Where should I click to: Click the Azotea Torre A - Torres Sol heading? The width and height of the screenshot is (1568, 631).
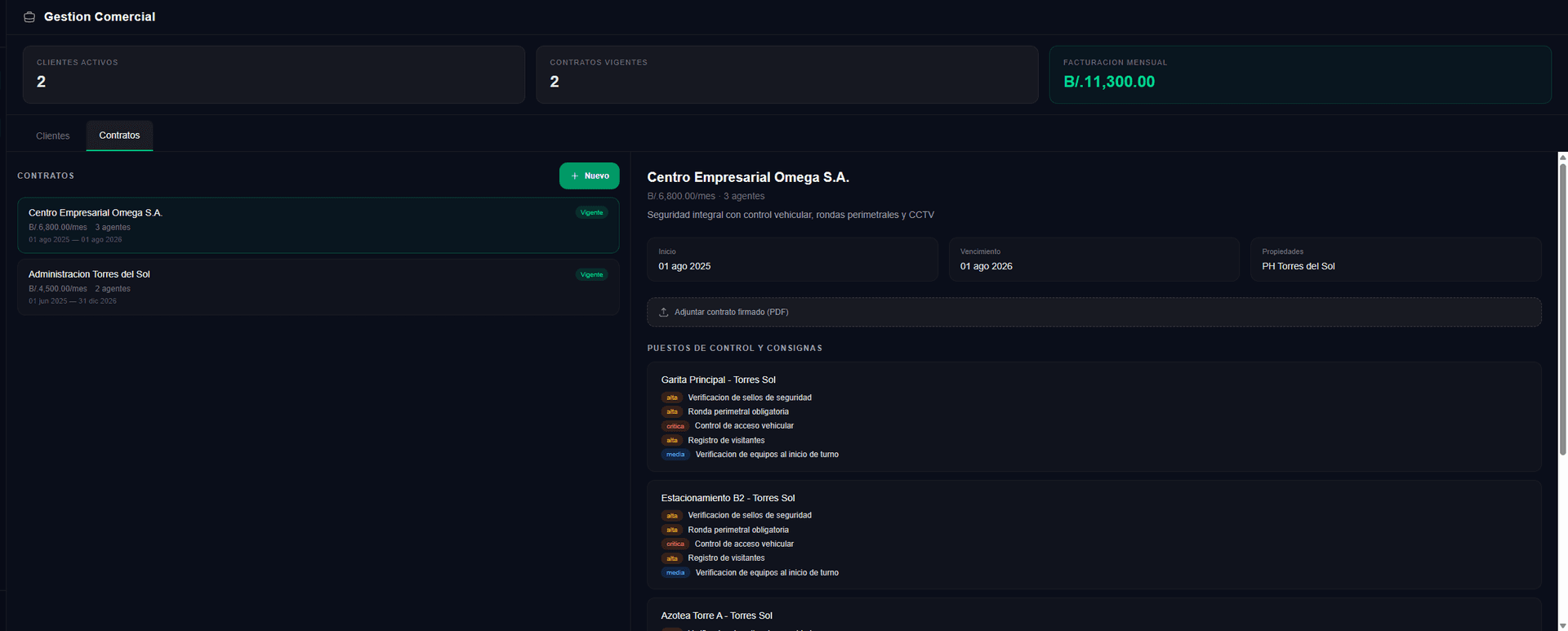(716, 615)
